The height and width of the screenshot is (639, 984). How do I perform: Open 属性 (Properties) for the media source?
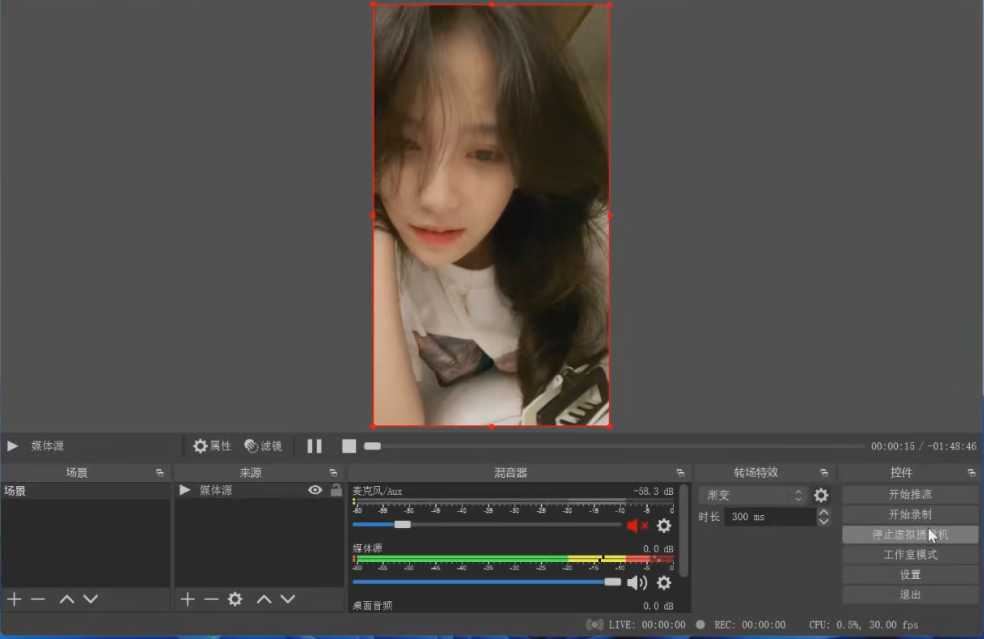click(x=211, y=446)
